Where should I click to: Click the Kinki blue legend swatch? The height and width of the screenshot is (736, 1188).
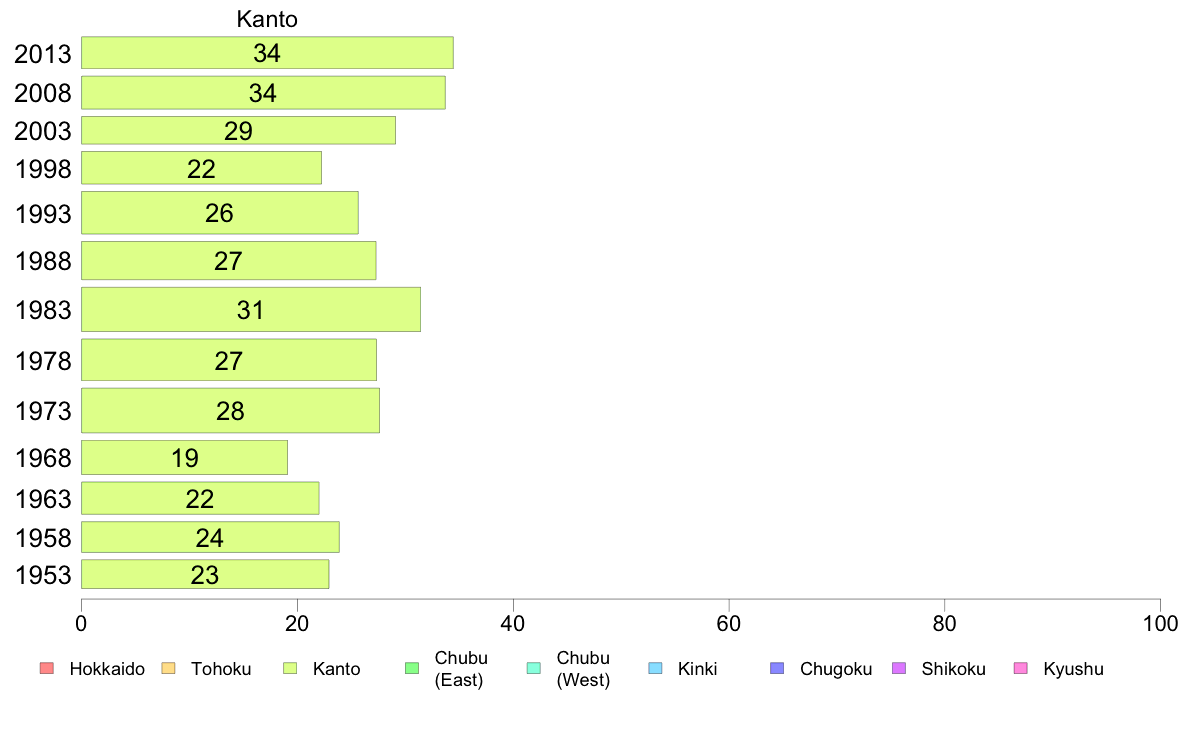coord(655,669)
